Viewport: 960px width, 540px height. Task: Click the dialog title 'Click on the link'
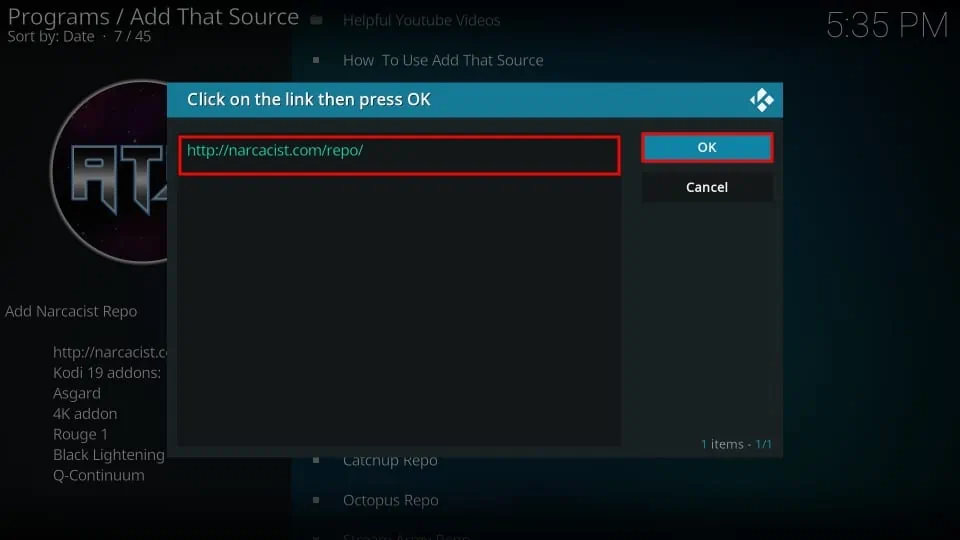[x=308, y=100]
